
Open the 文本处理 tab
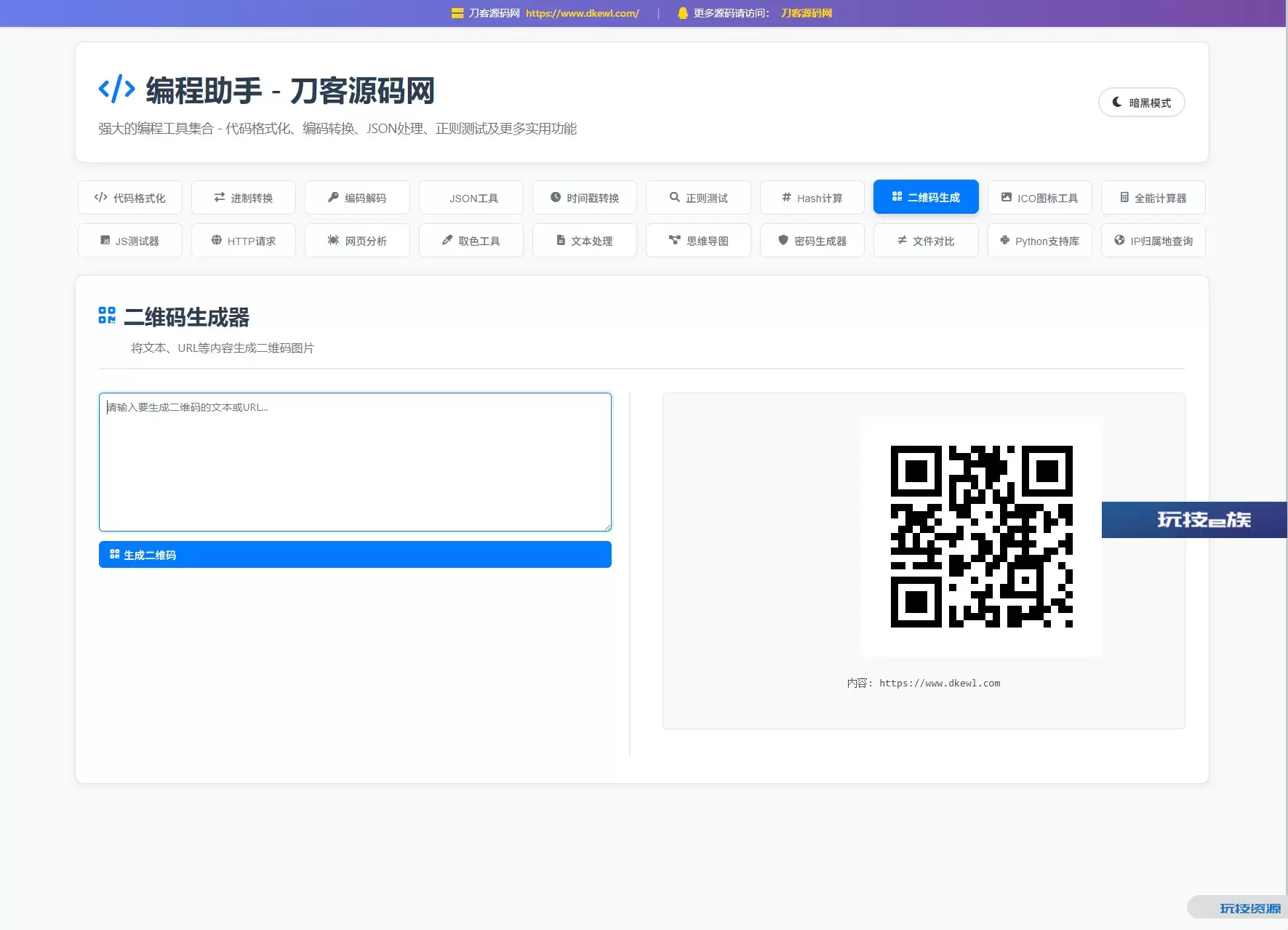coord(584,241)
